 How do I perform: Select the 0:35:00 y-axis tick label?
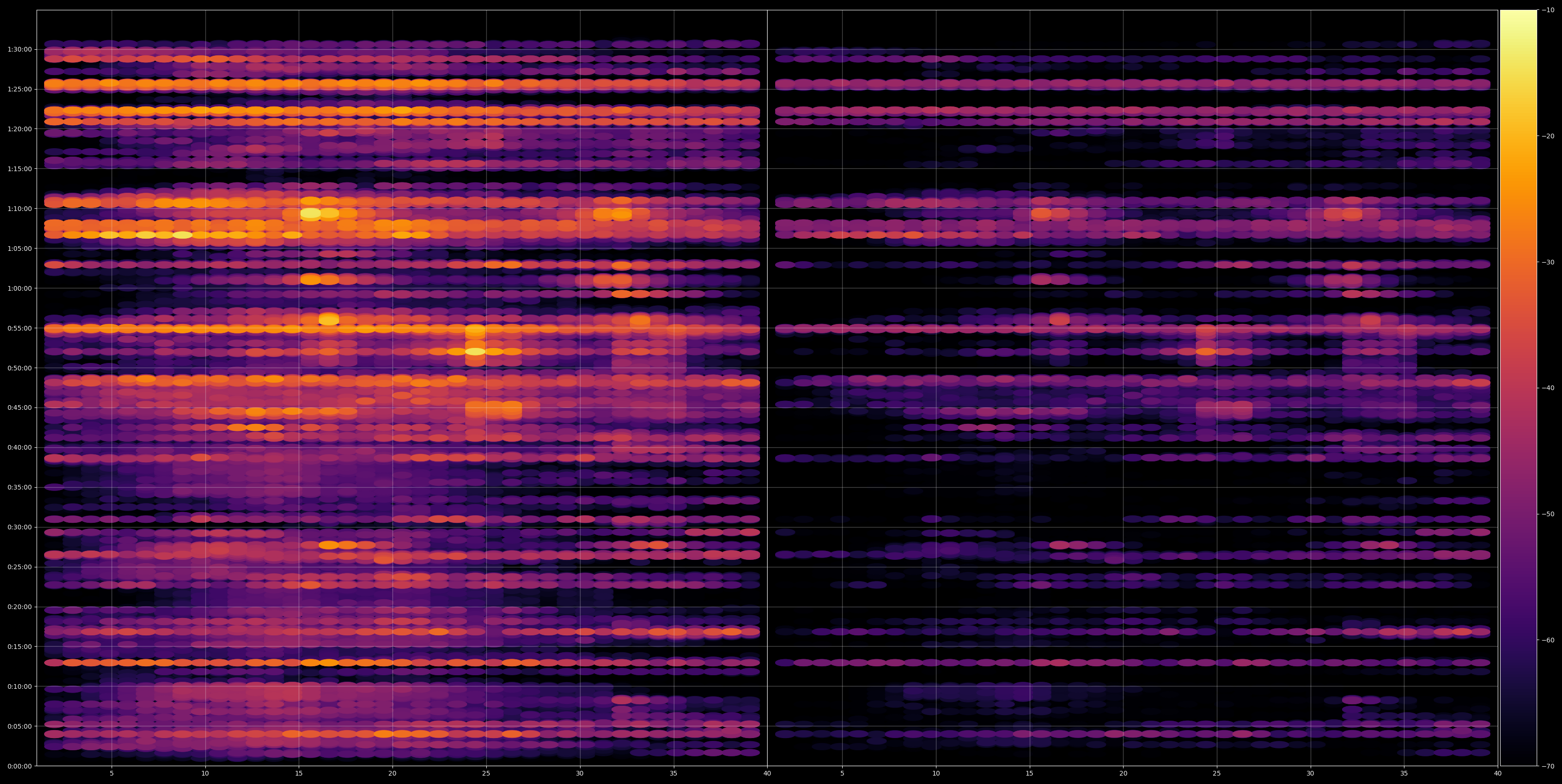click(x=19, y=488)
